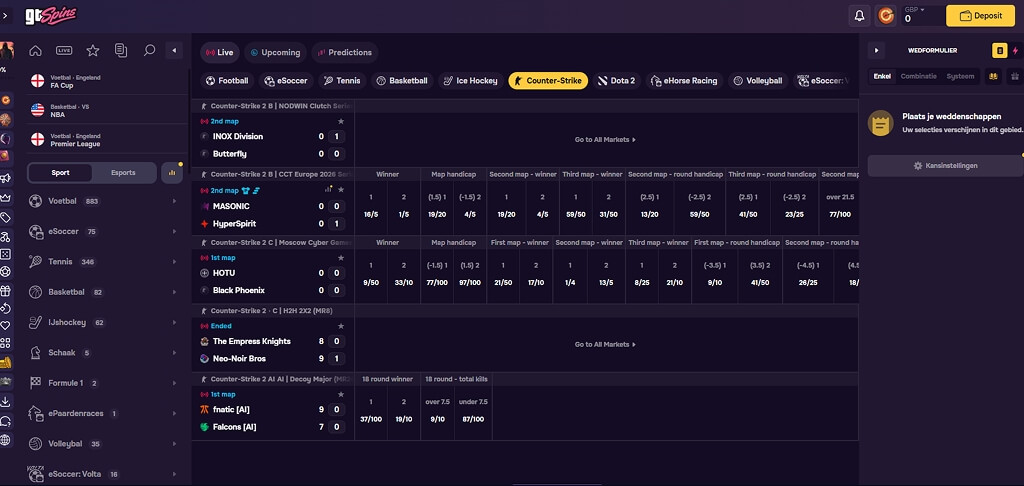Viewport: 1024px width, 486px height.
Task: Open the Home icon in sports sidebar
Action: tap(35, 50)
